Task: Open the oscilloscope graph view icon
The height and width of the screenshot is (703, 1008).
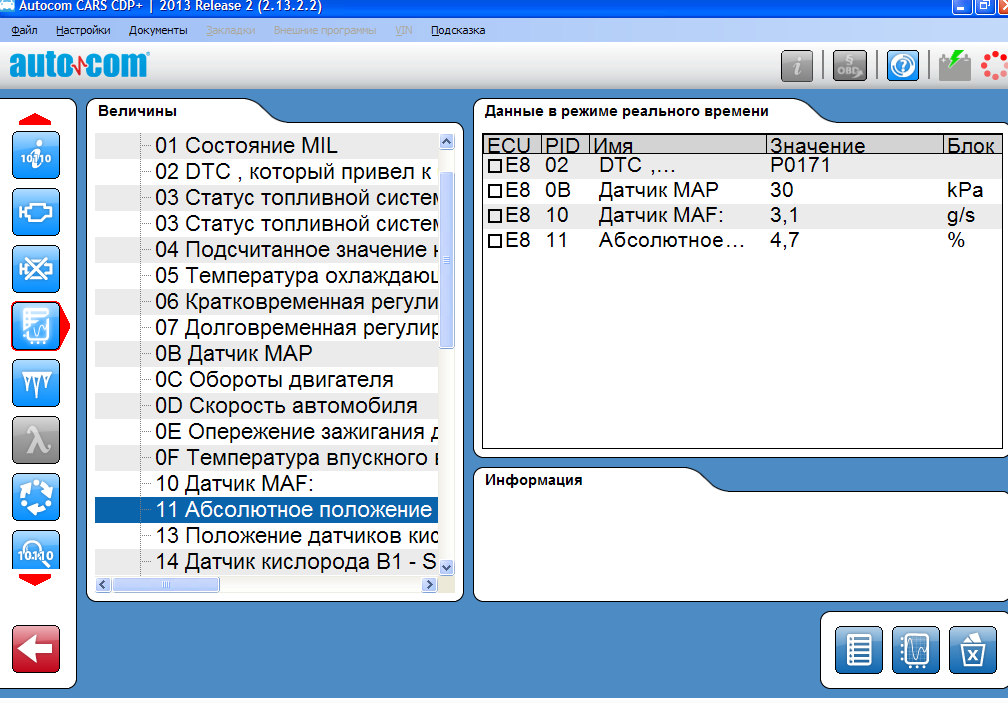Action: [915, 651]
